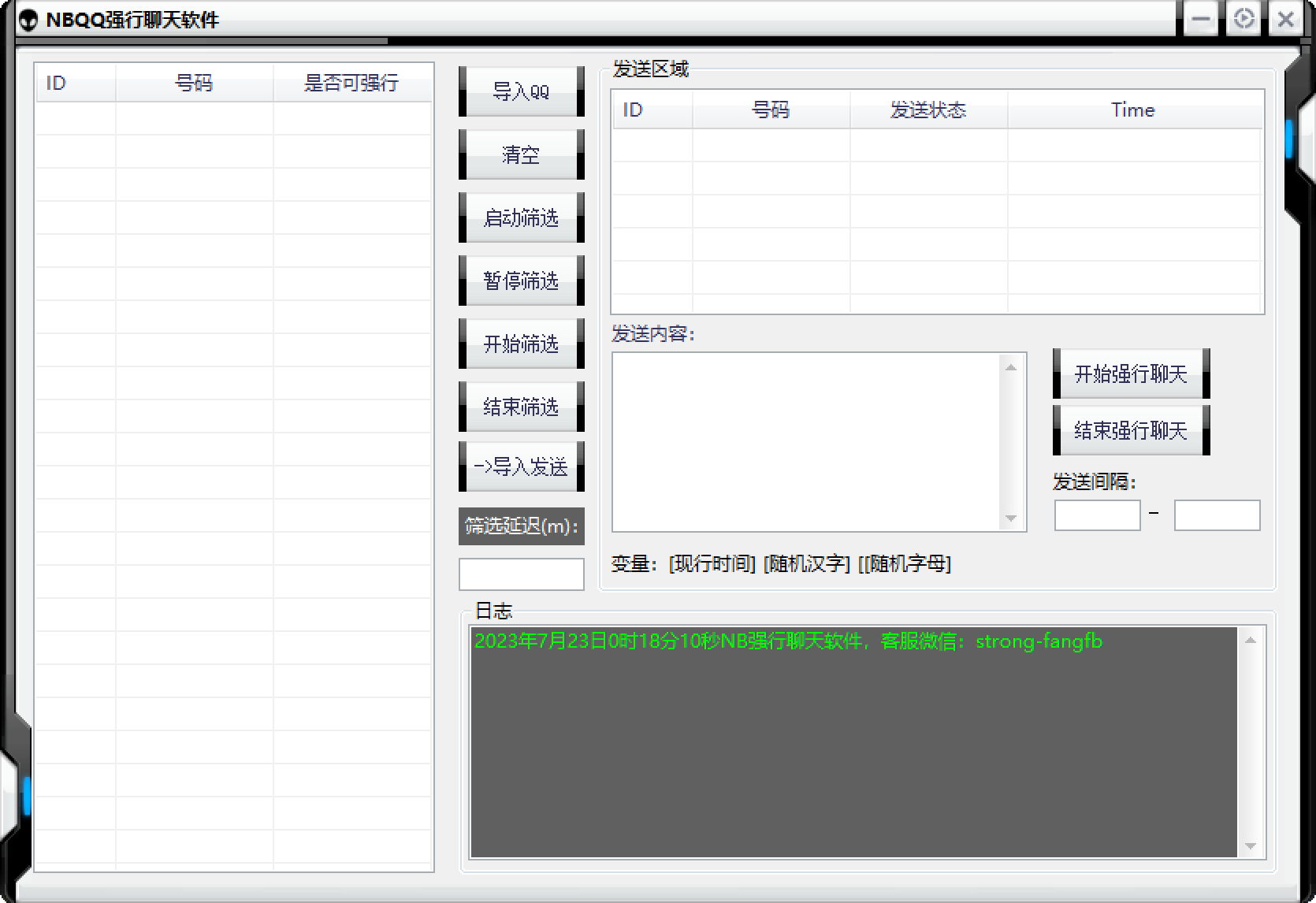Click the 导入QQ button
Image resolution: width=1316 pixels, height=903 pixels.
(522, 91)
